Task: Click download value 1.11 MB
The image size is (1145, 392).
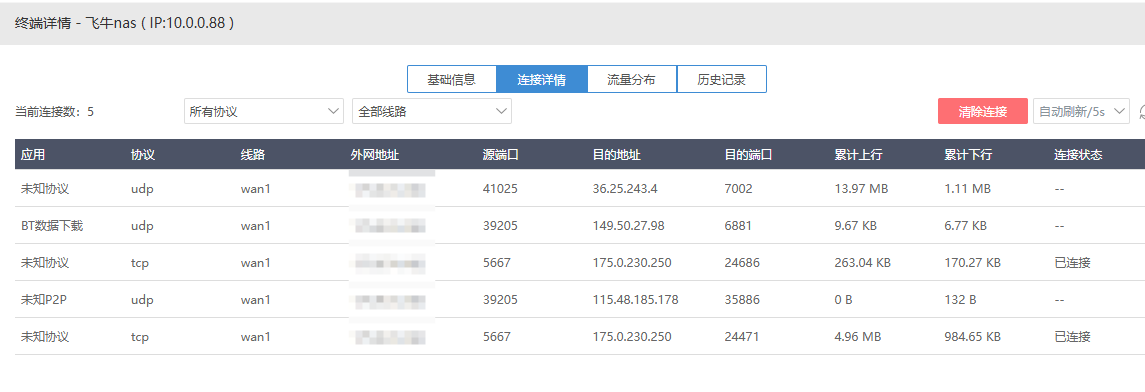Action: click(x=968, y=188)
